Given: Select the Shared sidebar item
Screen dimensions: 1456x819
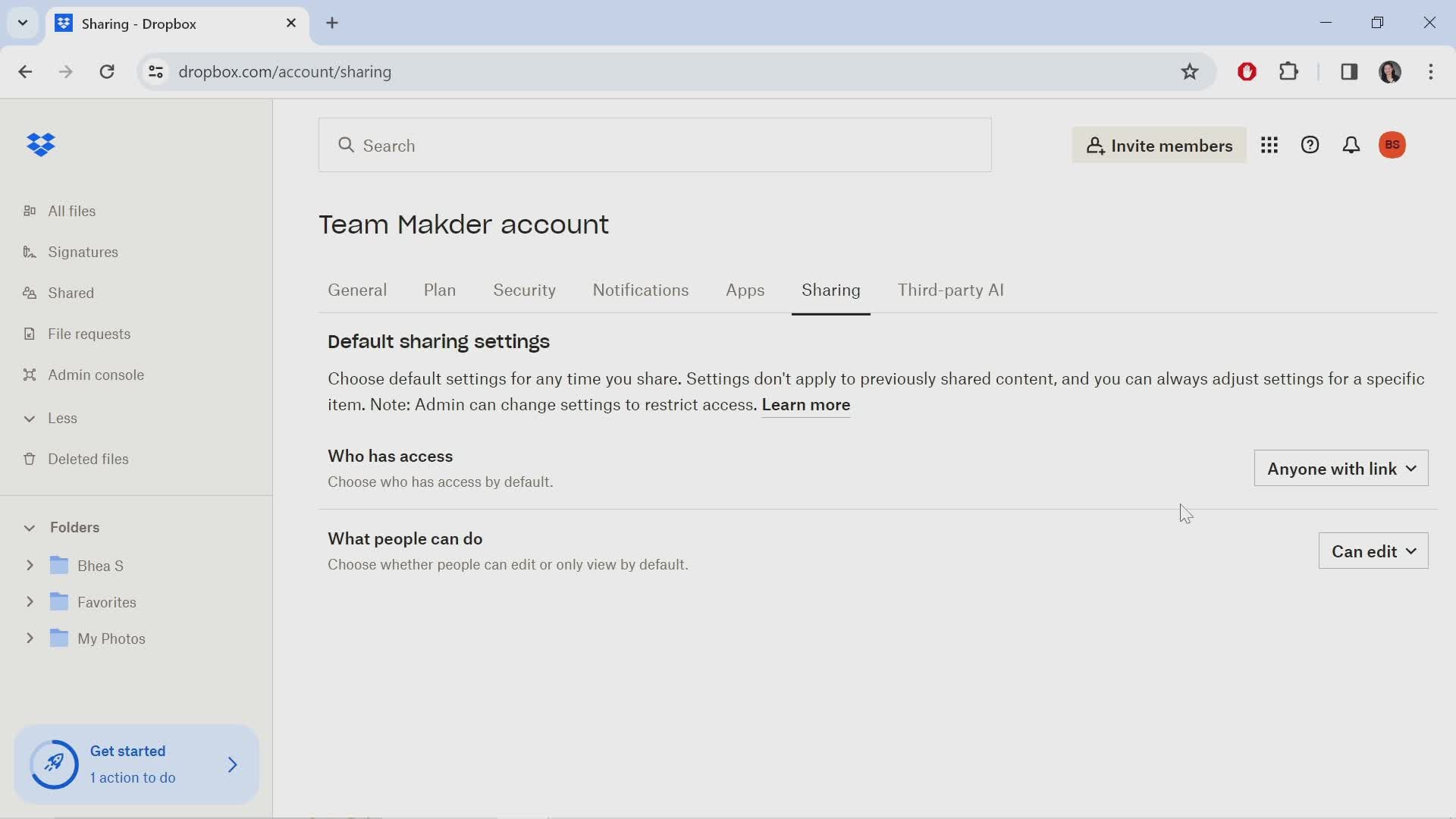Looking at the screenshot, I should pyautogui.click(x=70, y=292).
